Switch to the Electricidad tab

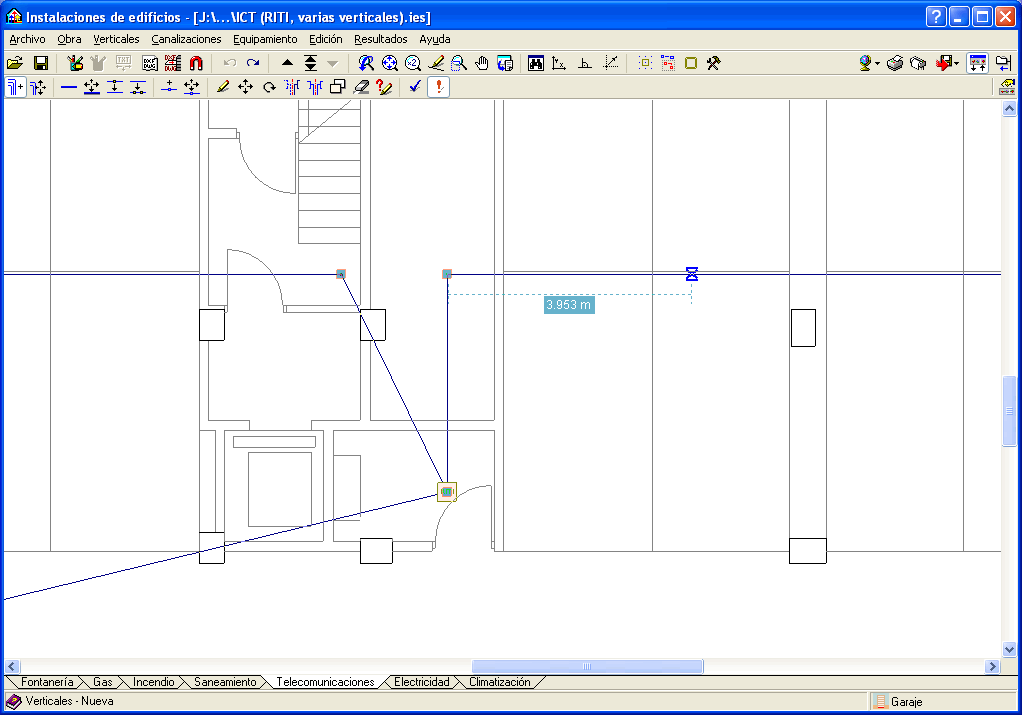pyautogui.click(x=421, y=682)
